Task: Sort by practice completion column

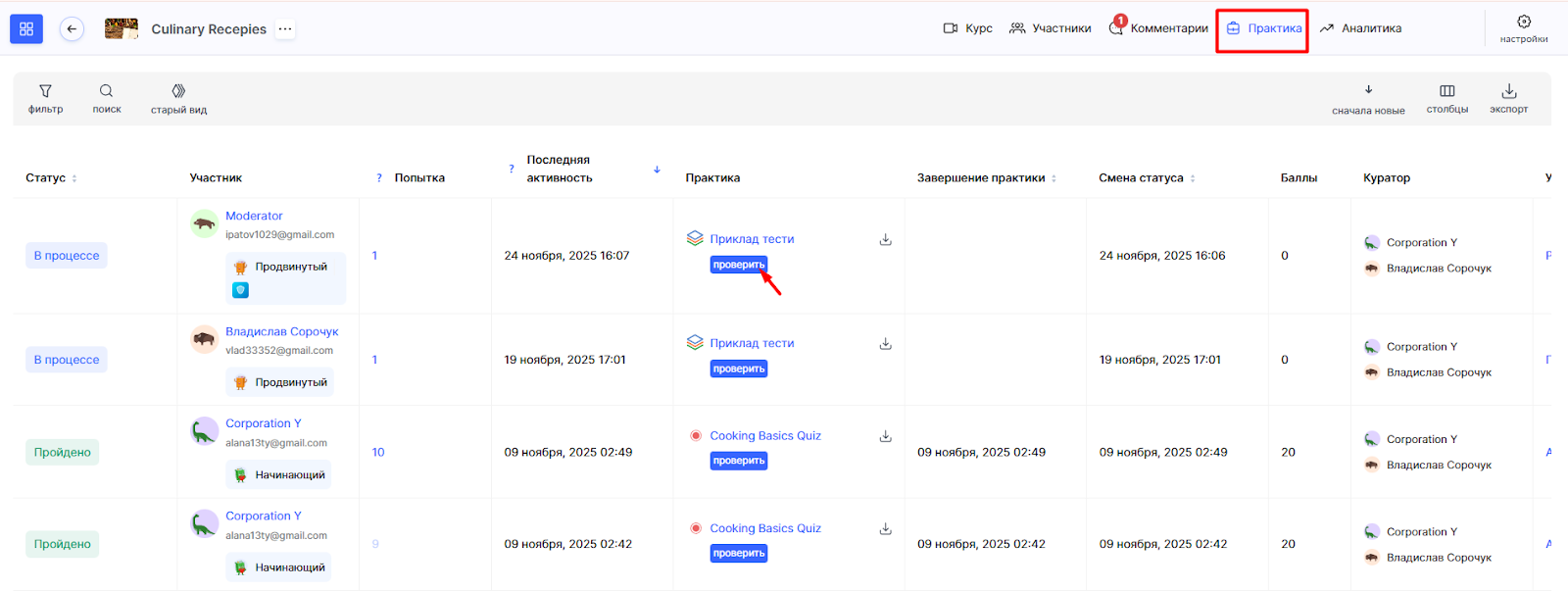Action: [1053, 178]
